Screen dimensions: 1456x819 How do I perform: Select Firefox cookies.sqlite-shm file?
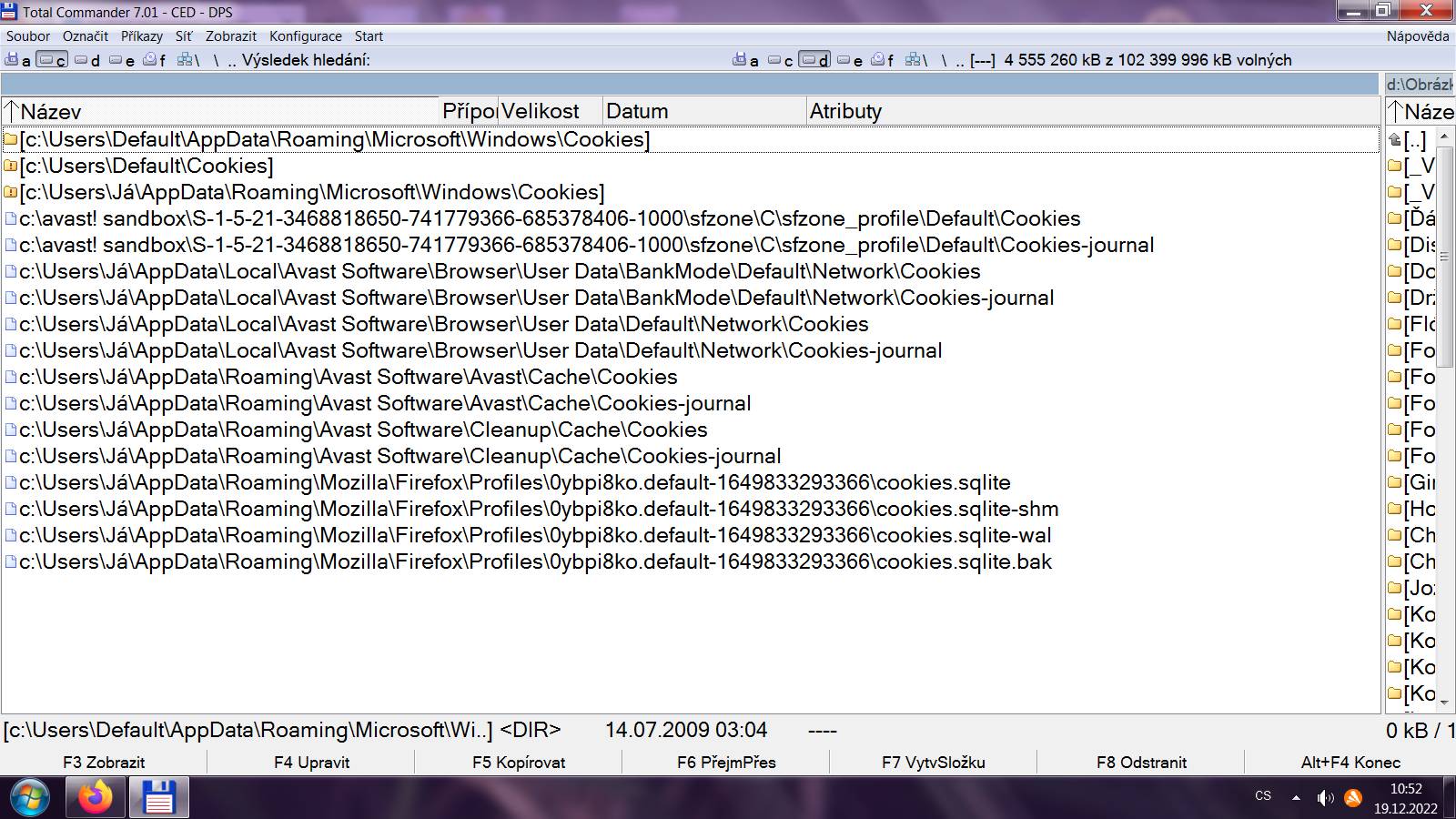tap(691, 509)
